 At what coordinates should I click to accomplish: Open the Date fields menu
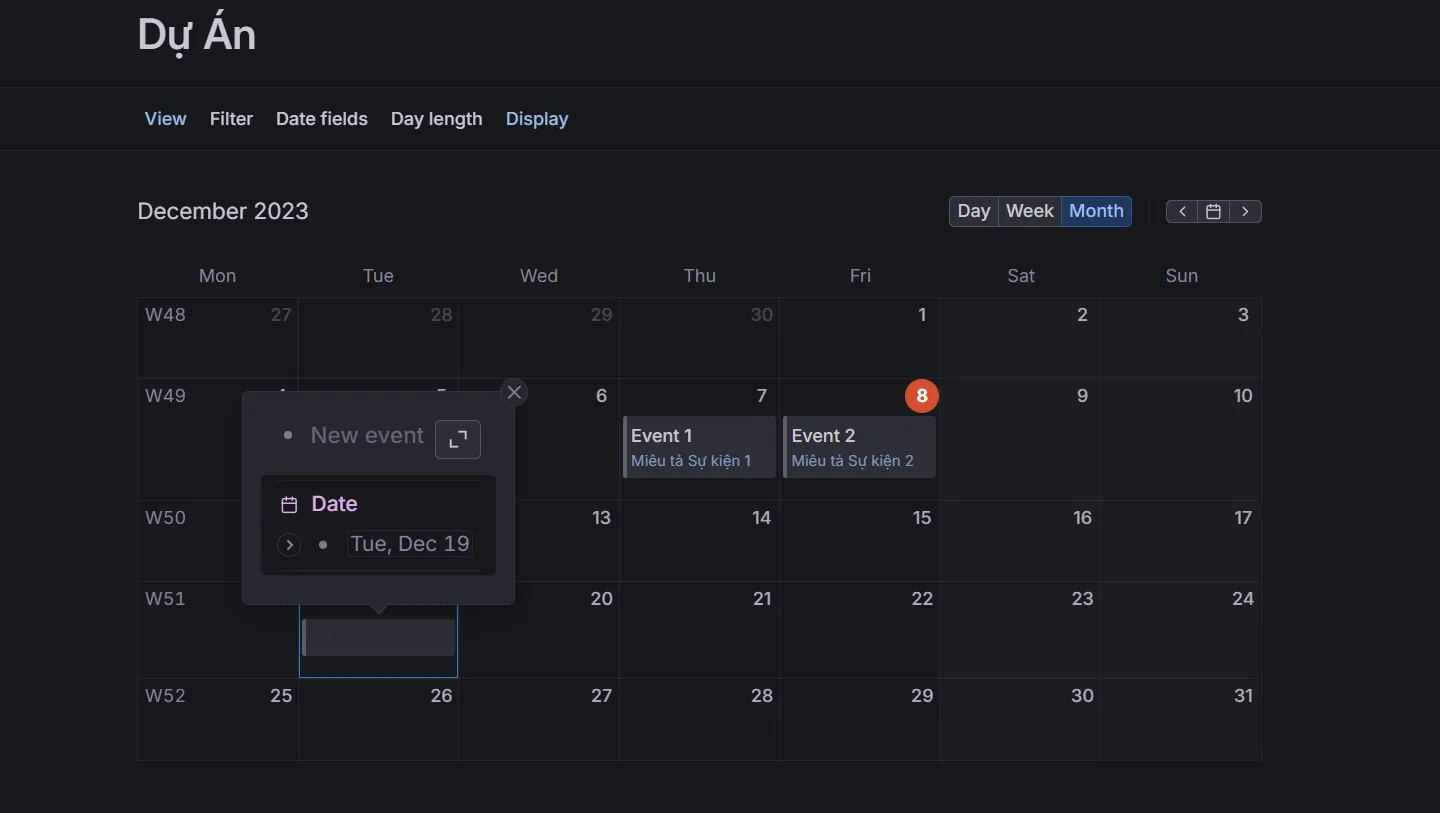pyautogui.click(x=322, y=119)
